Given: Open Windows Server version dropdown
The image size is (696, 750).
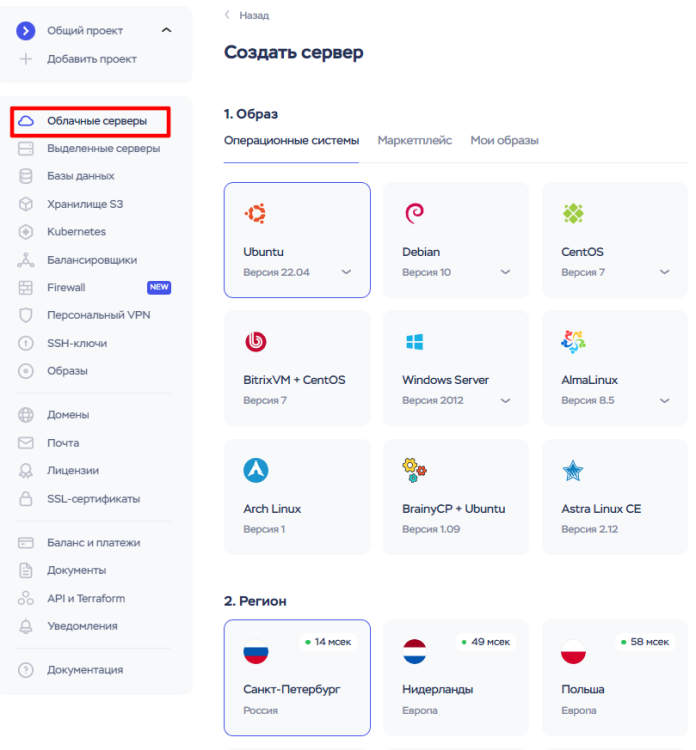Looking at the screenshot, I should coord(506,400).
